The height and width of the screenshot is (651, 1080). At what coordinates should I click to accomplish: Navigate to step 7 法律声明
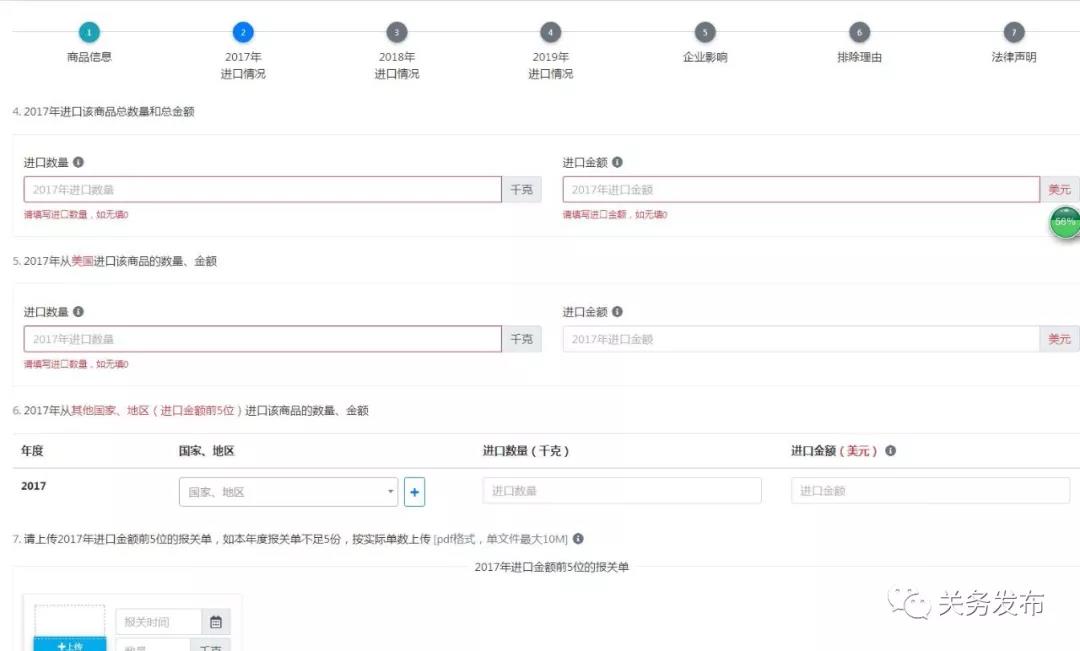coord(1013,33)
